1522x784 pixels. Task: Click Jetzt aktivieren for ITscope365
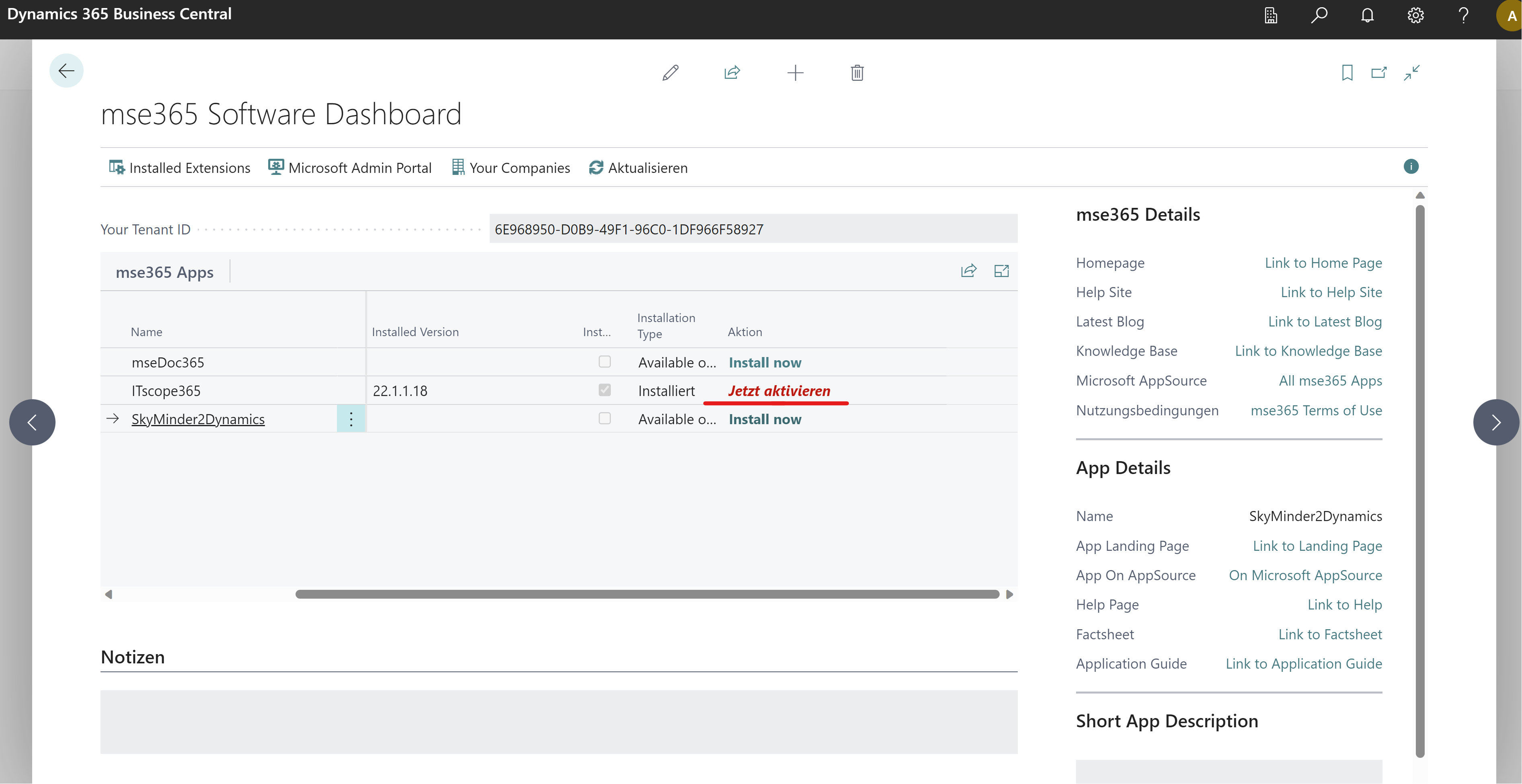tap(779, 390)
